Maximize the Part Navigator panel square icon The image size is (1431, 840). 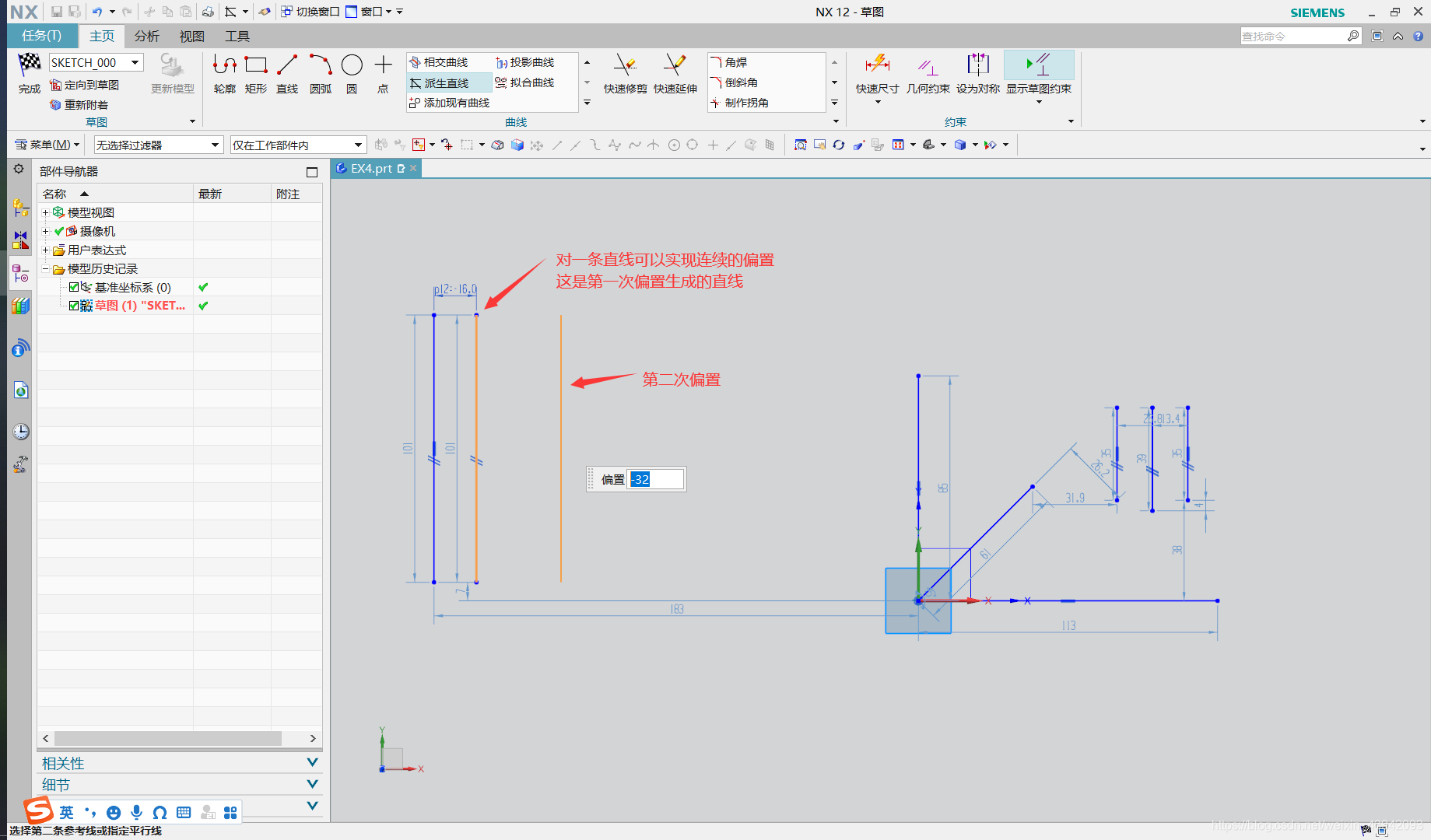click(x=312, y=172)
